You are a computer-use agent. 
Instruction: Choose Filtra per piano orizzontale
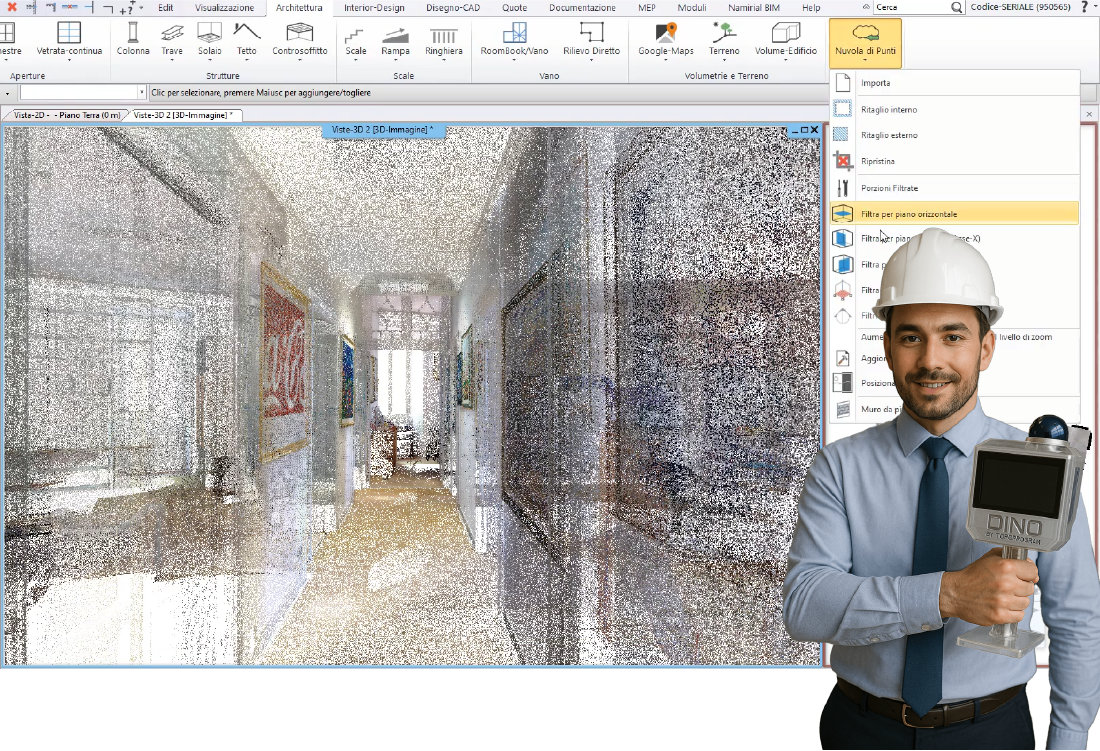pyautogui.click(x=908, y=213)
